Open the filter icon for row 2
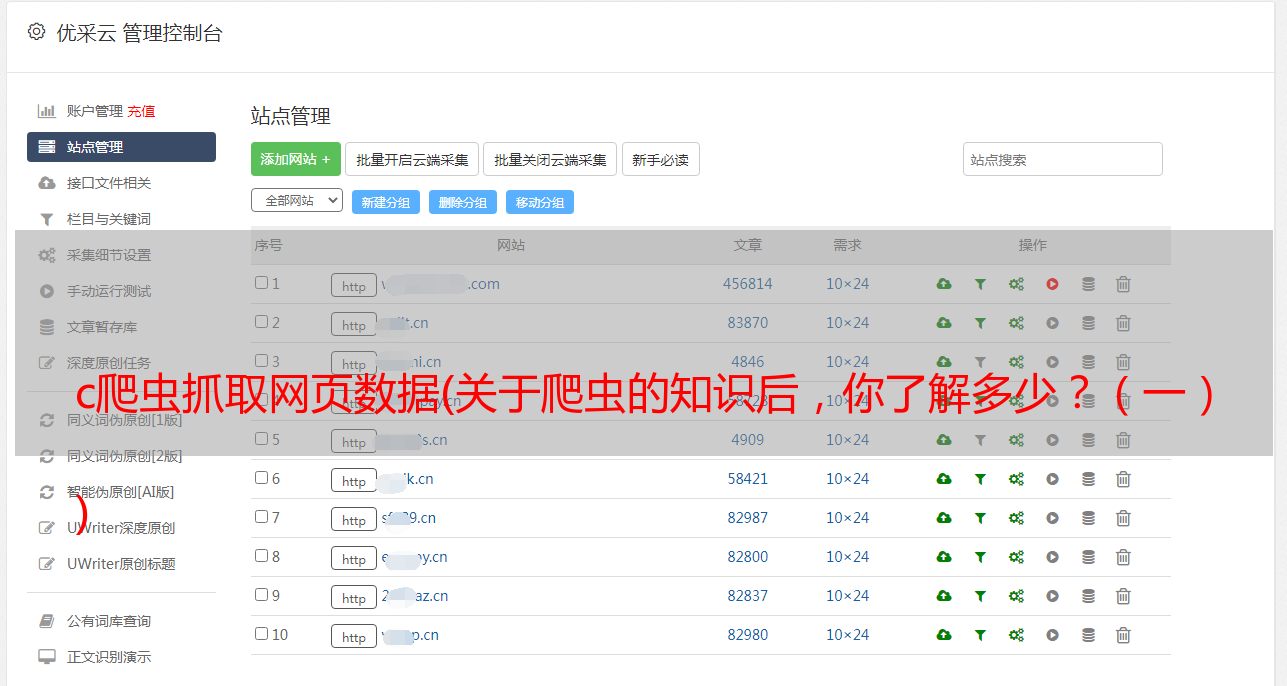Screen dimensions: 1287x686 (x=980, y=323)
